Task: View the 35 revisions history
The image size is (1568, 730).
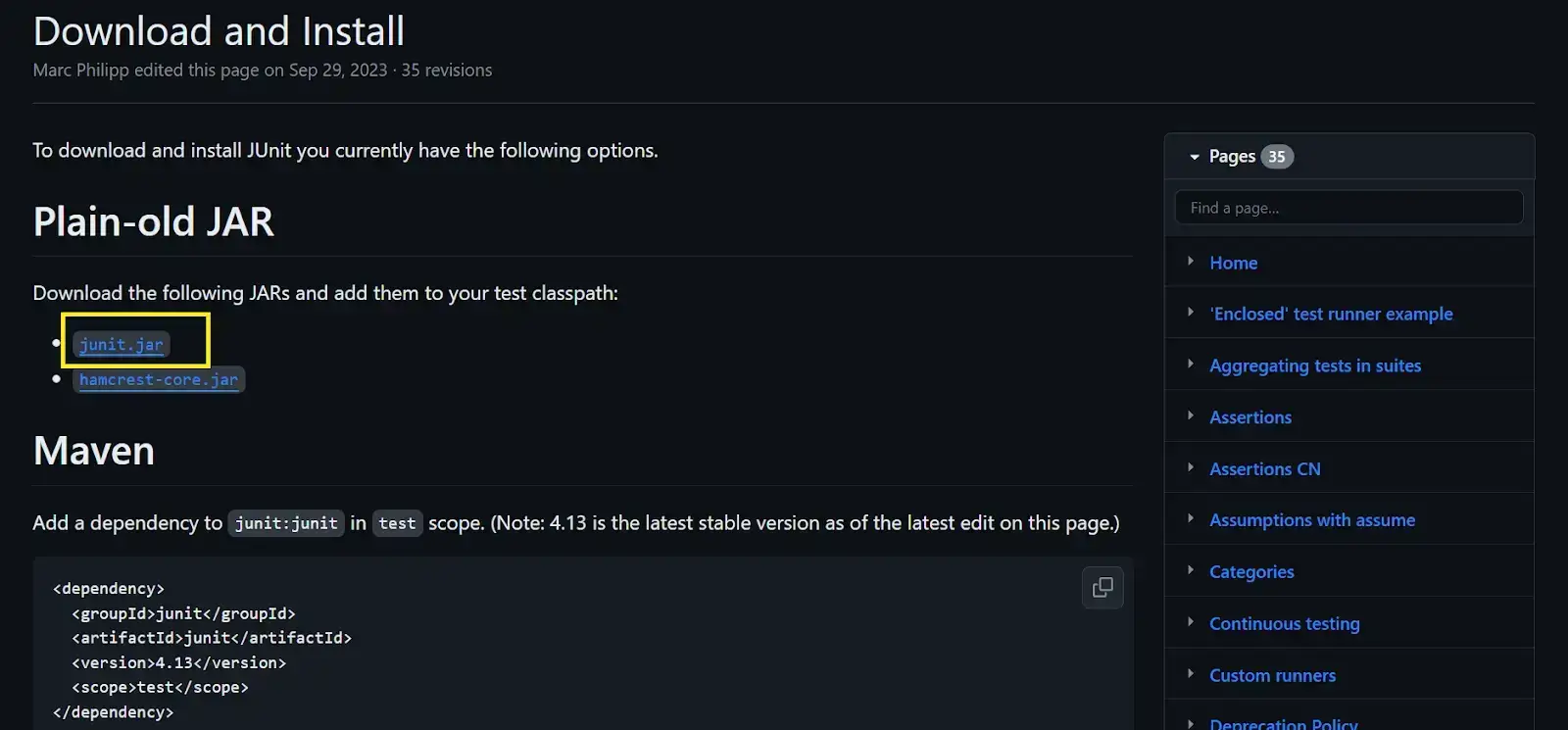Action: coord(446,71)
